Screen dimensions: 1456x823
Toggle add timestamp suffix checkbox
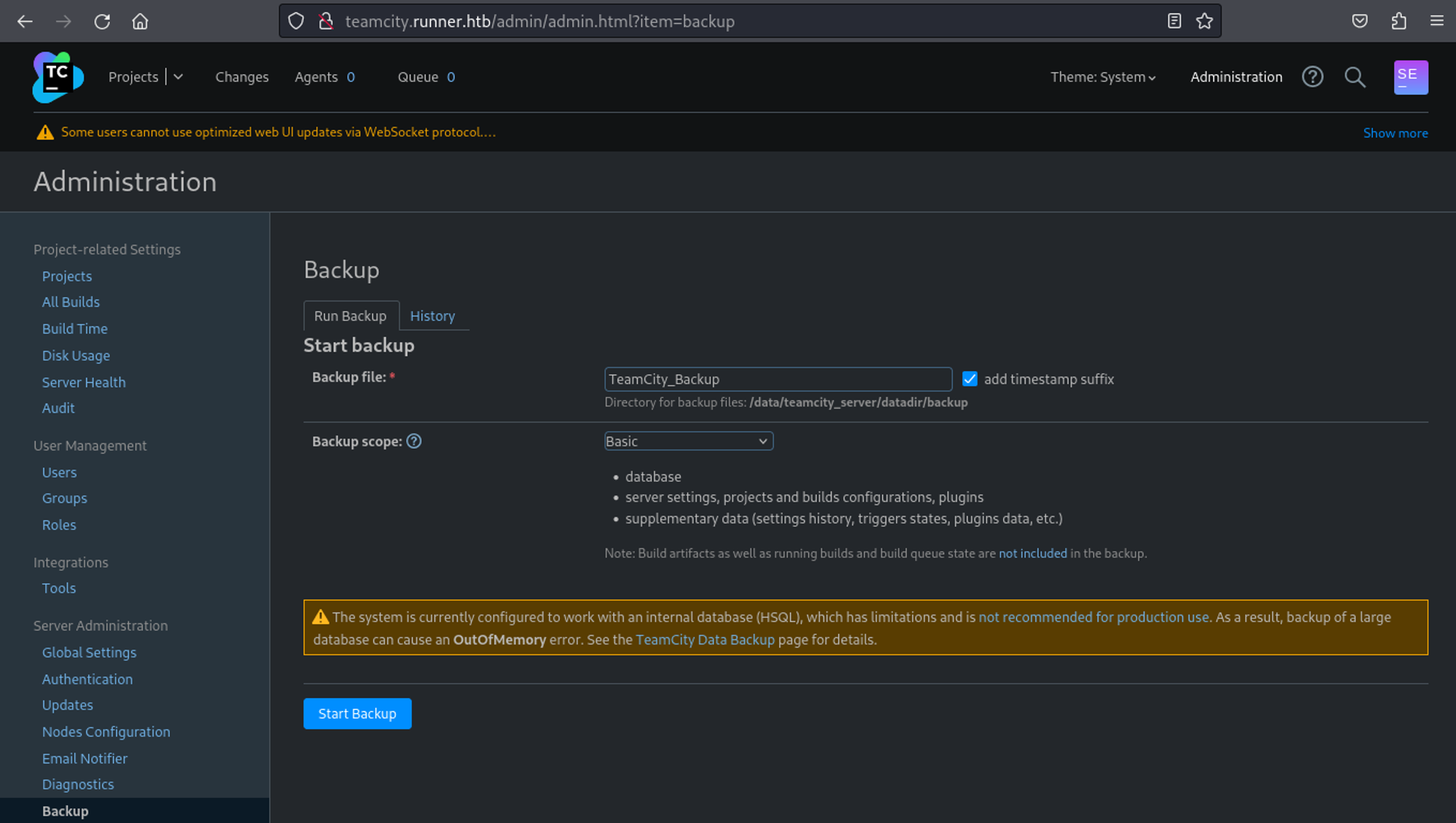[x=970, y=379]
